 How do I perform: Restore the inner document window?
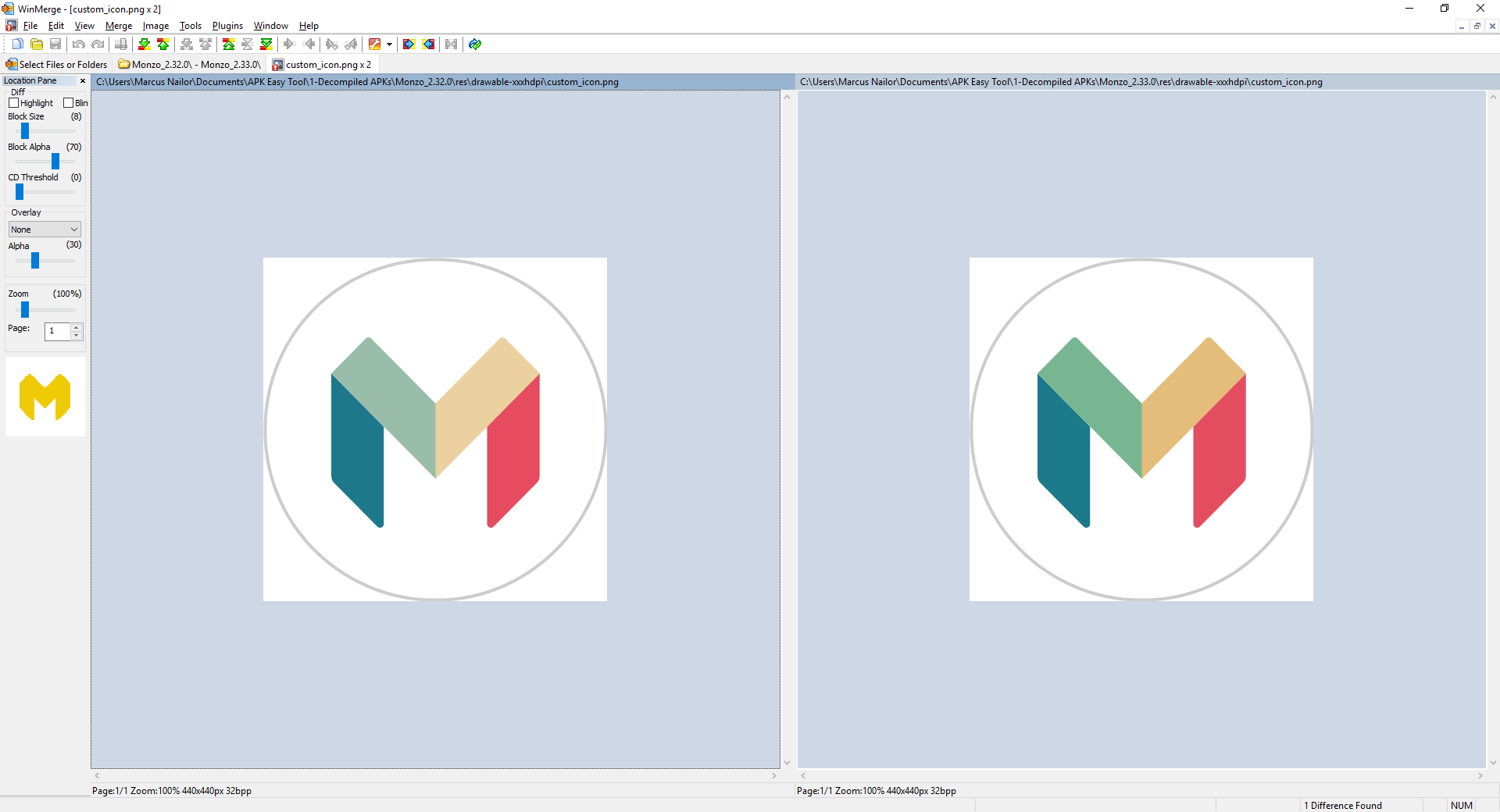pyautogui.click(x=1477, y=26)
